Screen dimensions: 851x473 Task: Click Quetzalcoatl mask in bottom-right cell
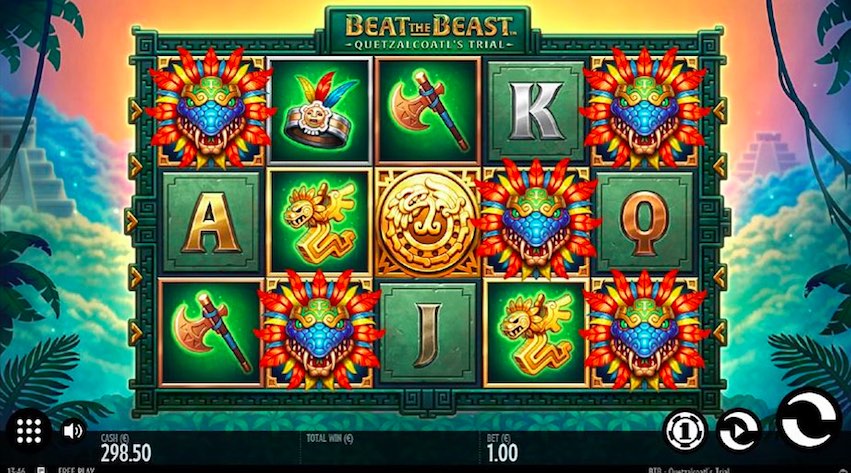click(644, 330)
